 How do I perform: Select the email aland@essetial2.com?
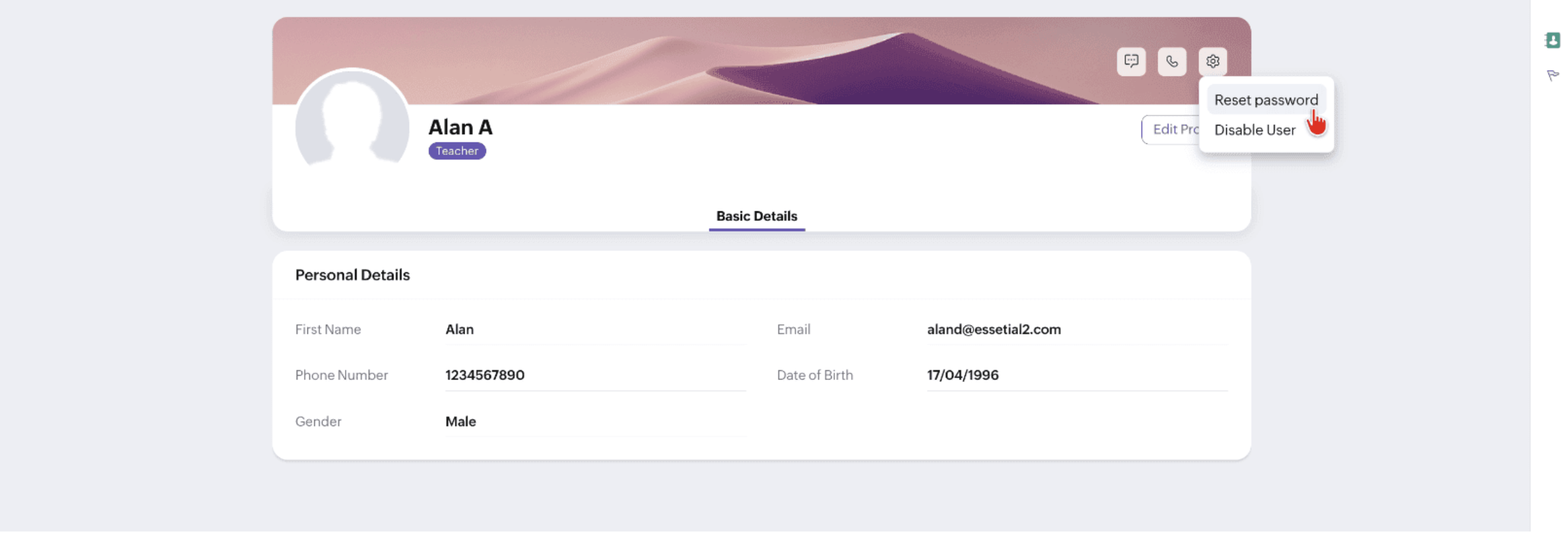click(x=993, y=329)
